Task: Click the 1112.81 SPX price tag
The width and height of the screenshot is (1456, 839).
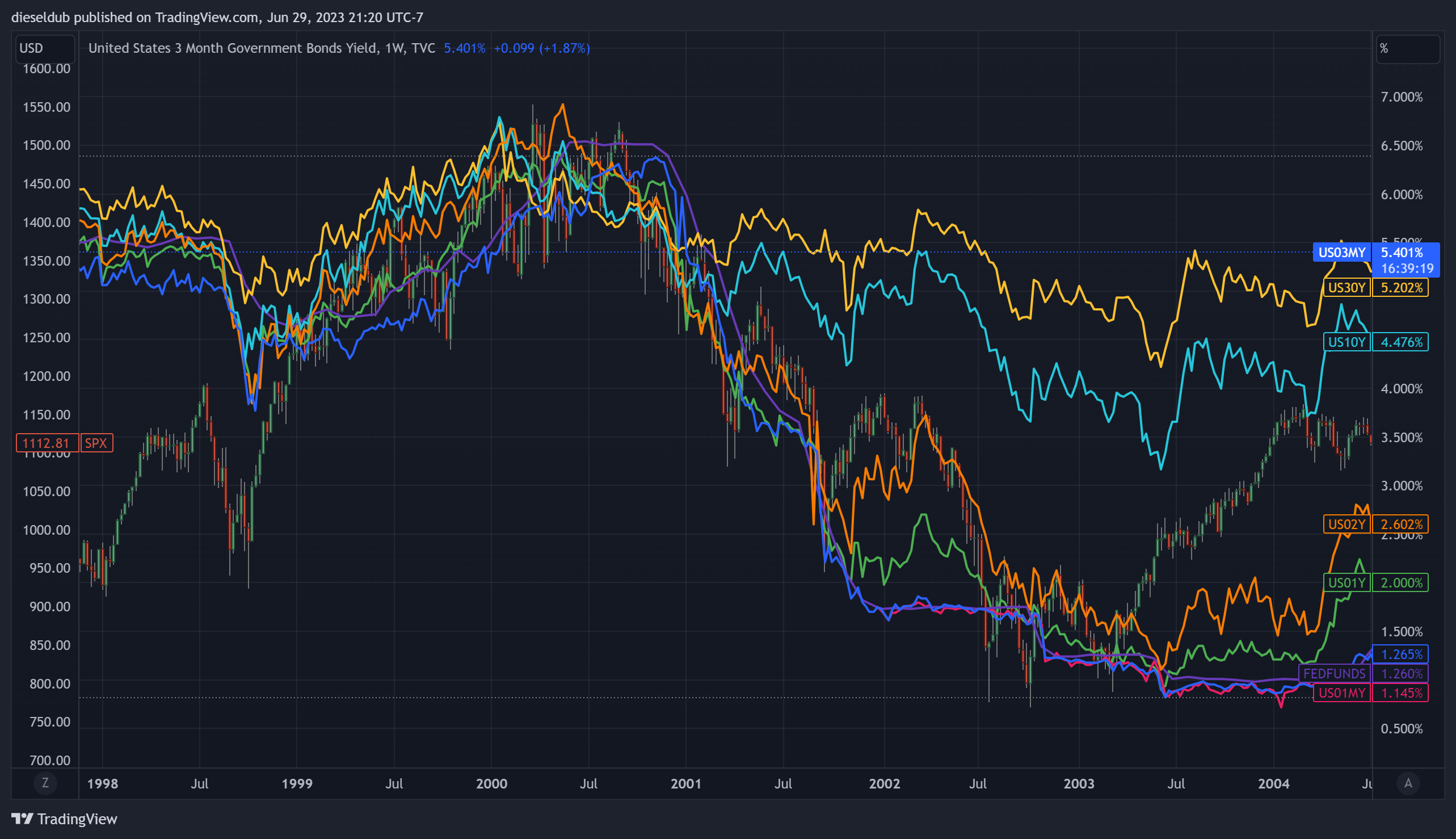Action: (x=46, y=443)
